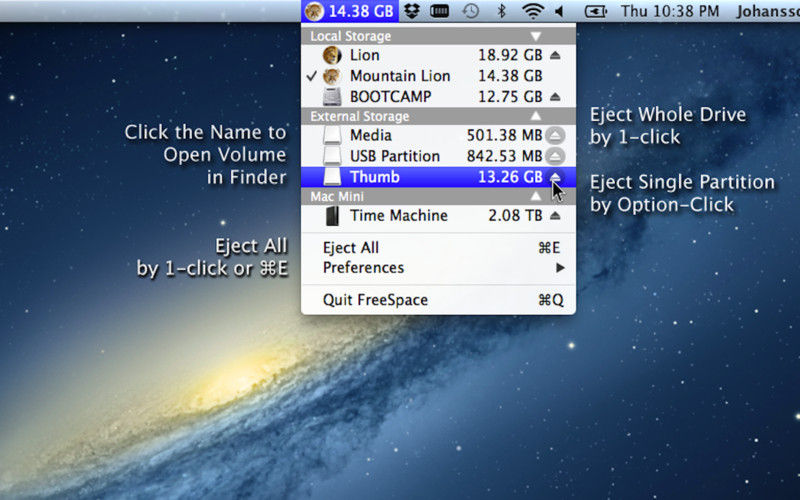Screen dimensions: 800x500
Task: Toggle the Mountain Lion checkmark
Action: click(312, 76)
